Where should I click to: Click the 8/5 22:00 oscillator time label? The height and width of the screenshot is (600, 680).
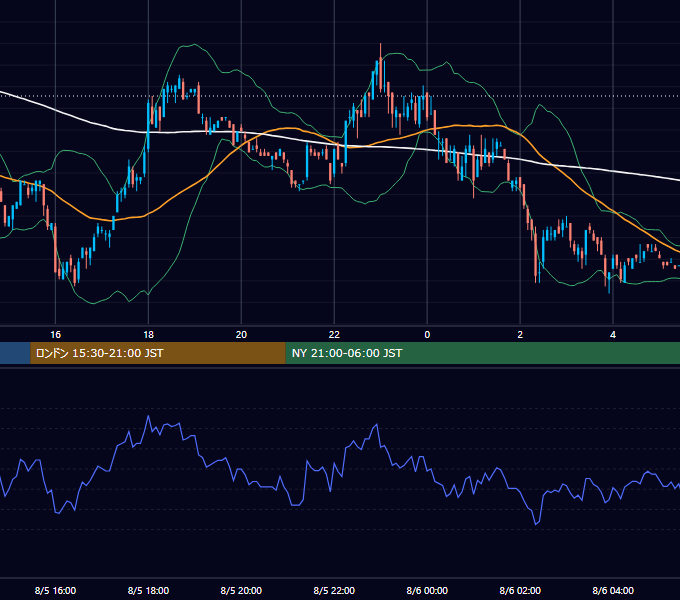pos(334,590)
